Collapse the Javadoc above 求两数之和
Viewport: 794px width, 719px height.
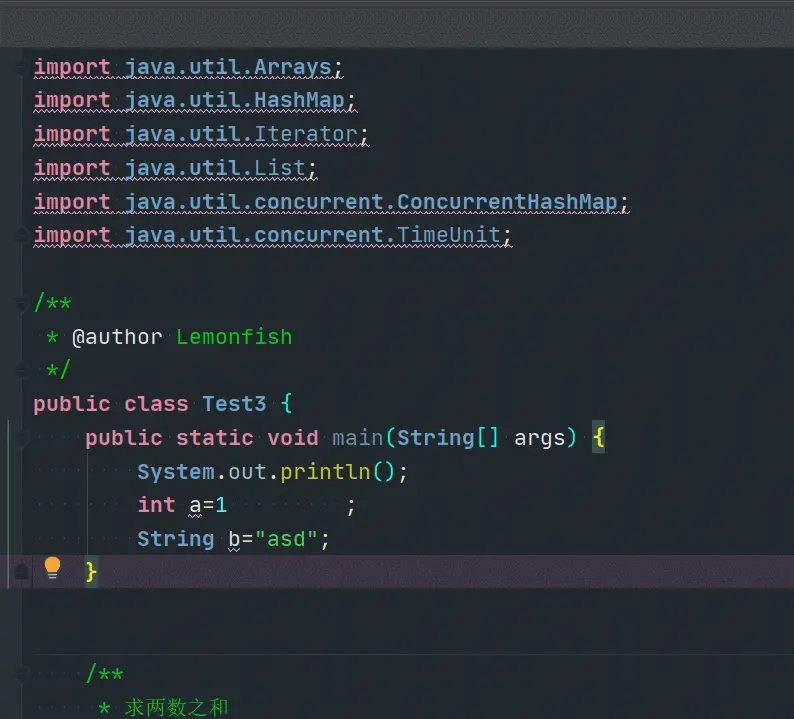click(22, 674)
